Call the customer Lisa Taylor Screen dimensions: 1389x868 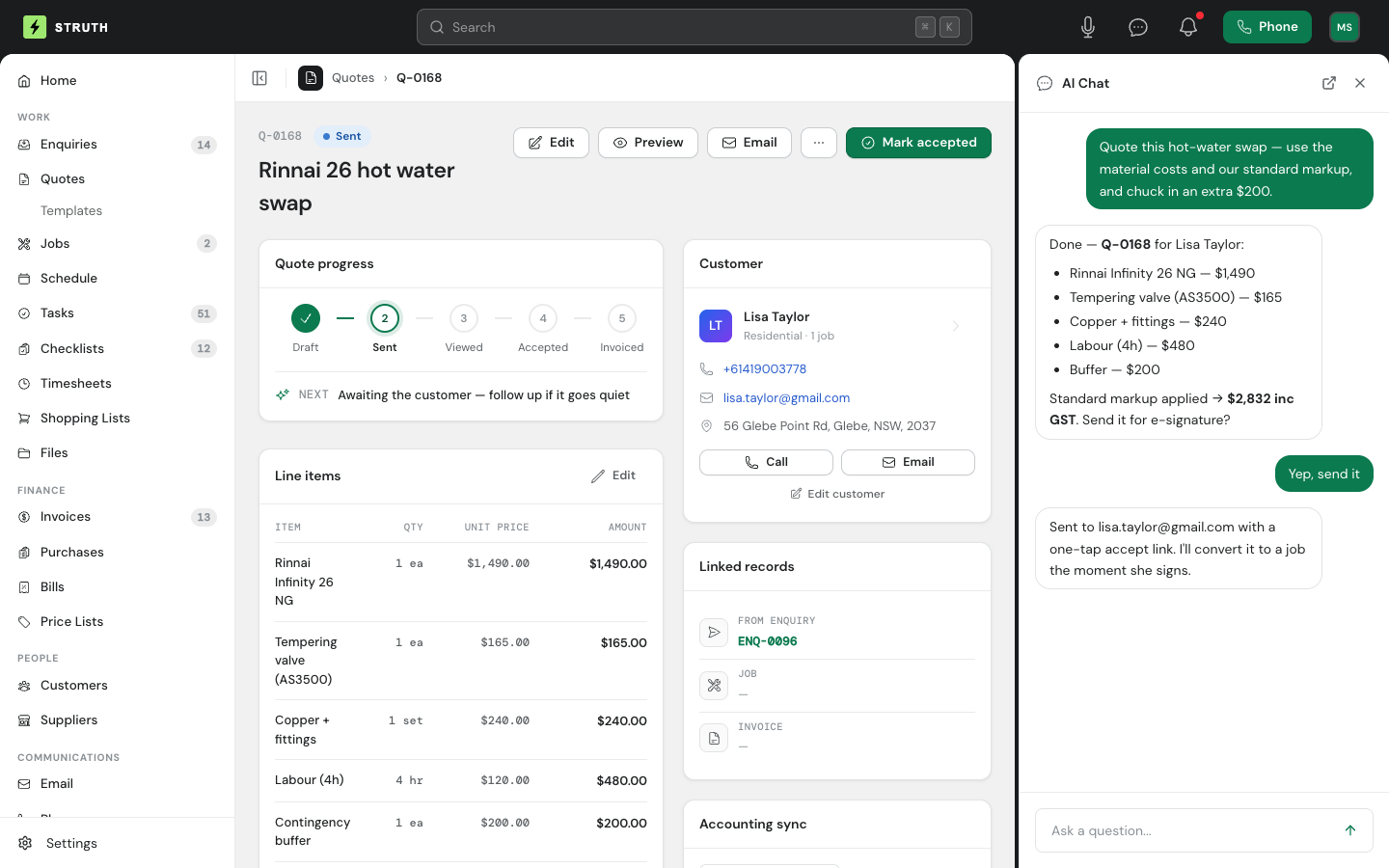click(x=766, y=463)
